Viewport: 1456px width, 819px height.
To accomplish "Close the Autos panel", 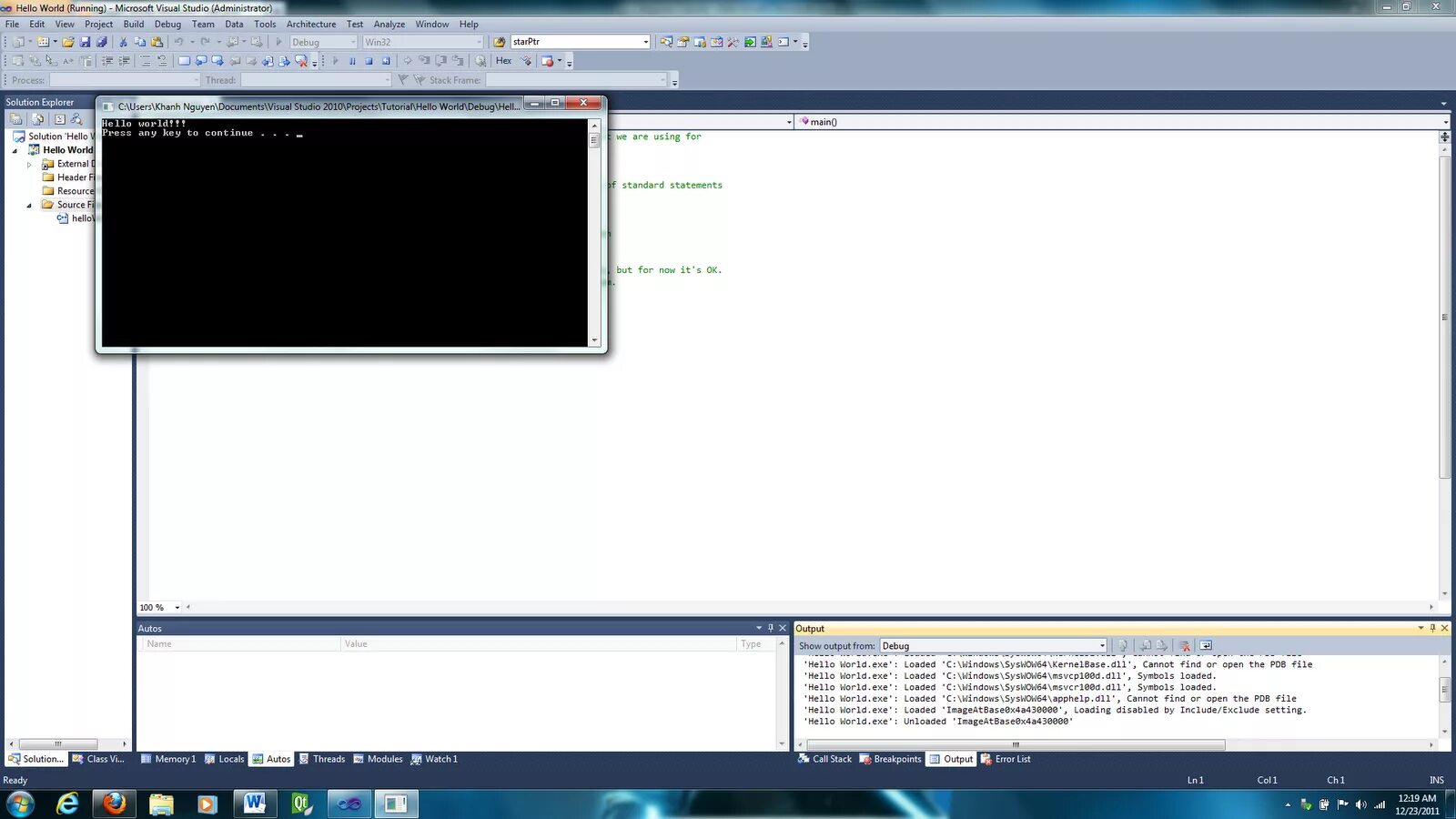I will [783, 628].
